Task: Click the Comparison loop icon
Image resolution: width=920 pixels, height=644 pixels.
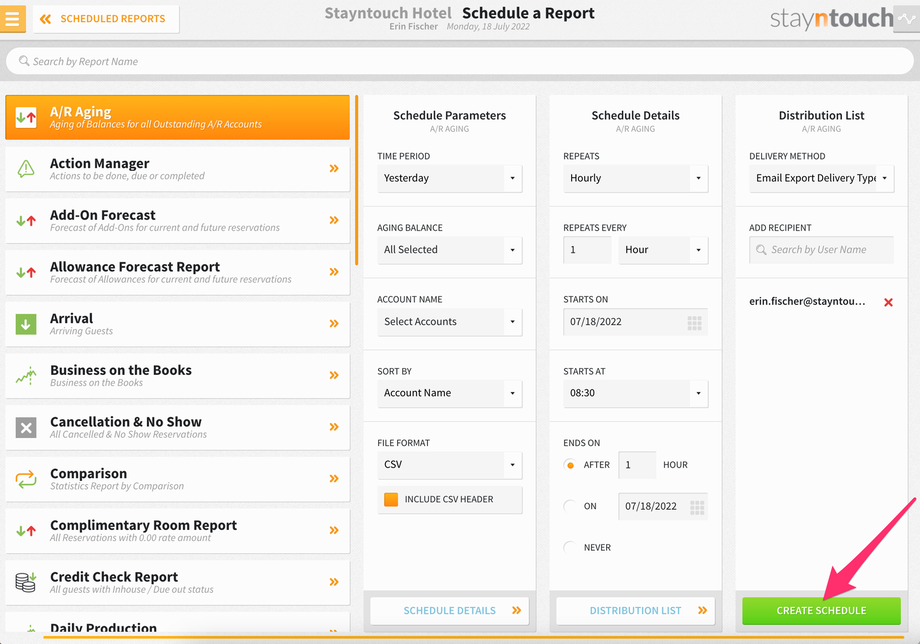Action: click(x=26, y=479)
